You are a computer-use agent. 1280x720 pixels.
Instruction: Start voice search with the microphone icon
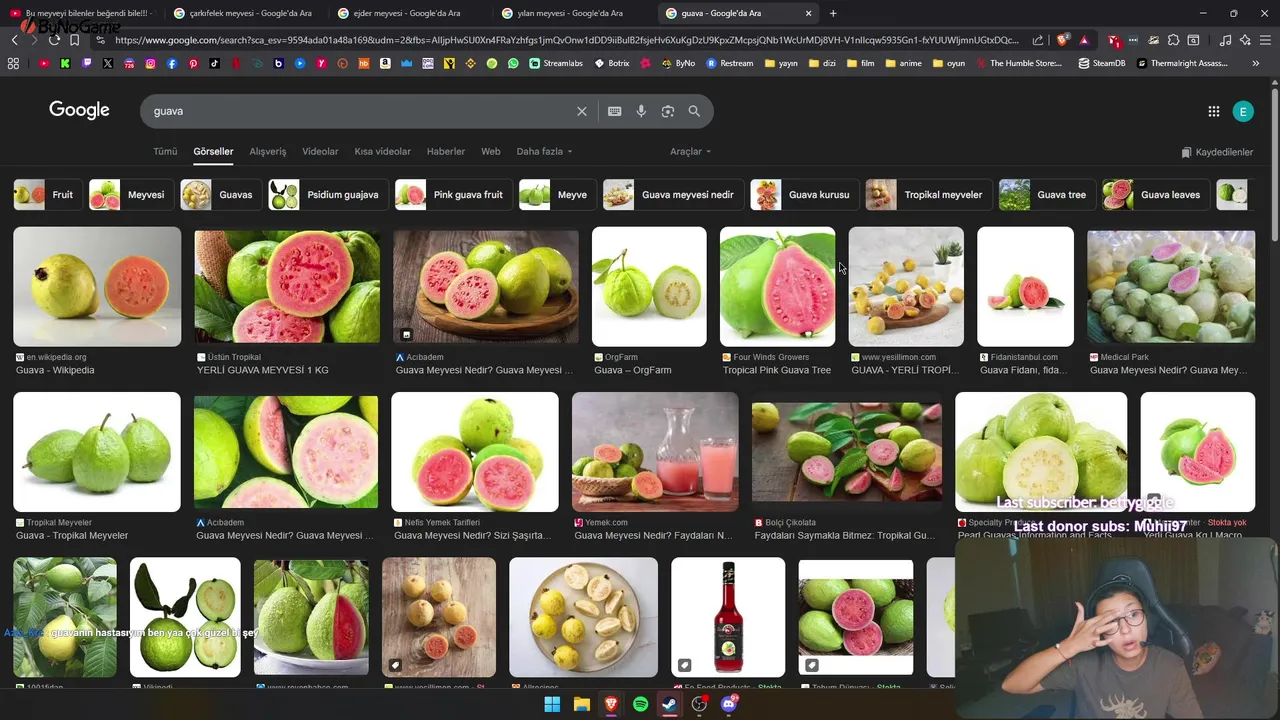tap(641, 111)
